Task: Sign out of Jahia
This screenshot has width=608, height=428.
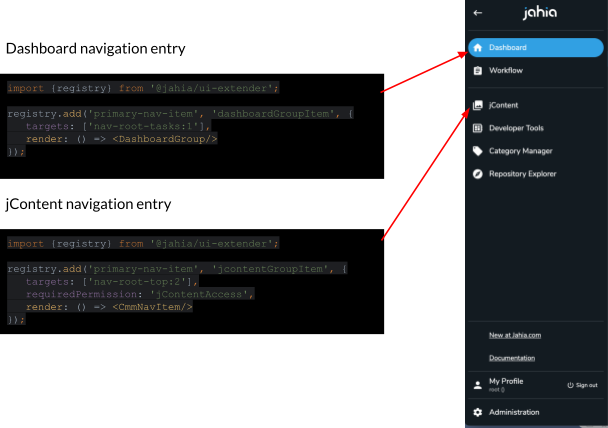Action: [x=582, y=385]
